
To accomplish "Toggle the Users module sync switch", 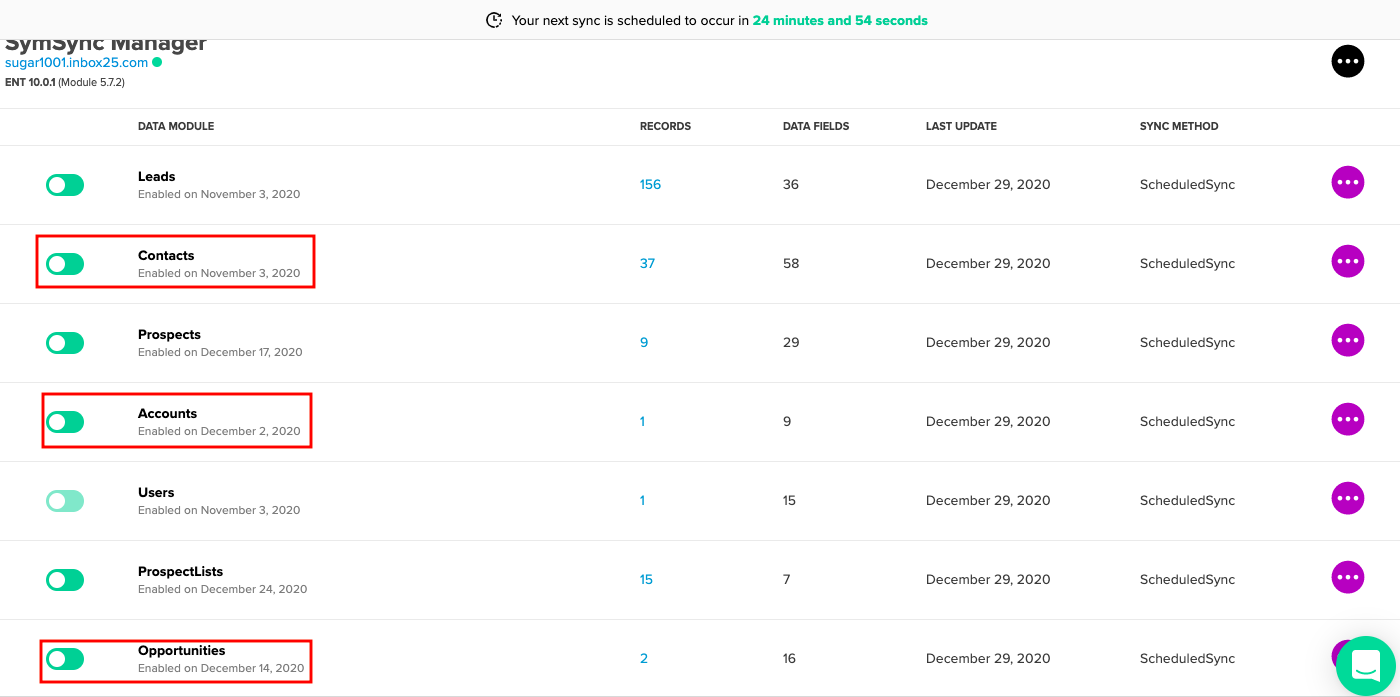I will click(x=65, y=501).
